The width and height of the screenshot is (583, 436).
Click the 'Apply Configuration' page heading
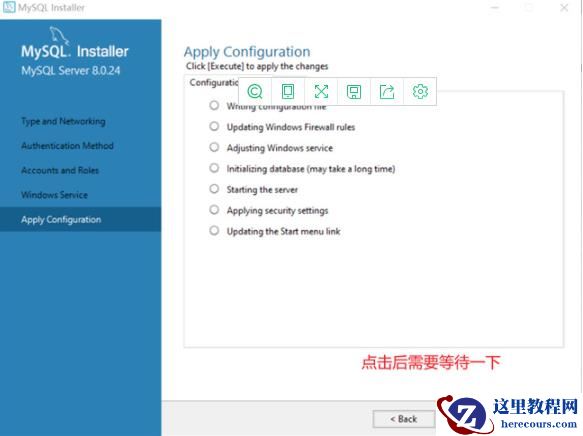click(x=247, y=52)
